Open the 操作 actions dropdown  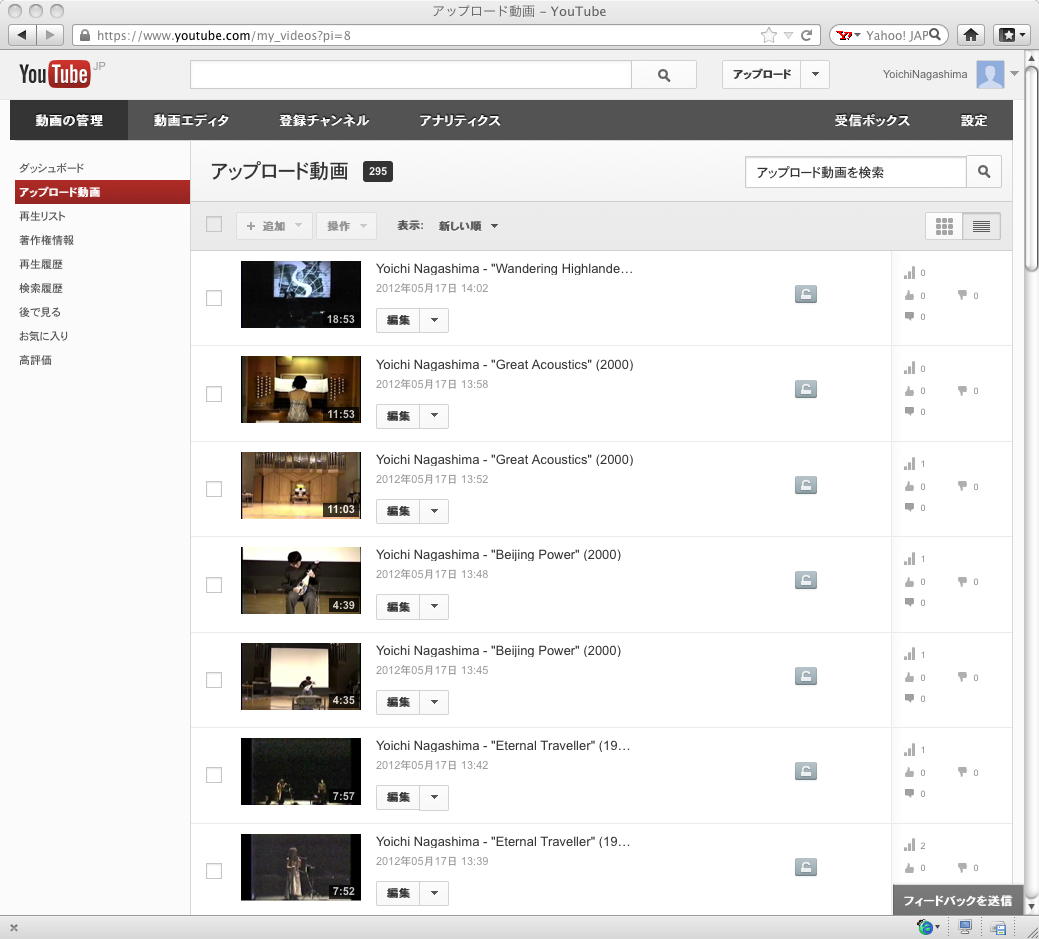click(347, 226)
